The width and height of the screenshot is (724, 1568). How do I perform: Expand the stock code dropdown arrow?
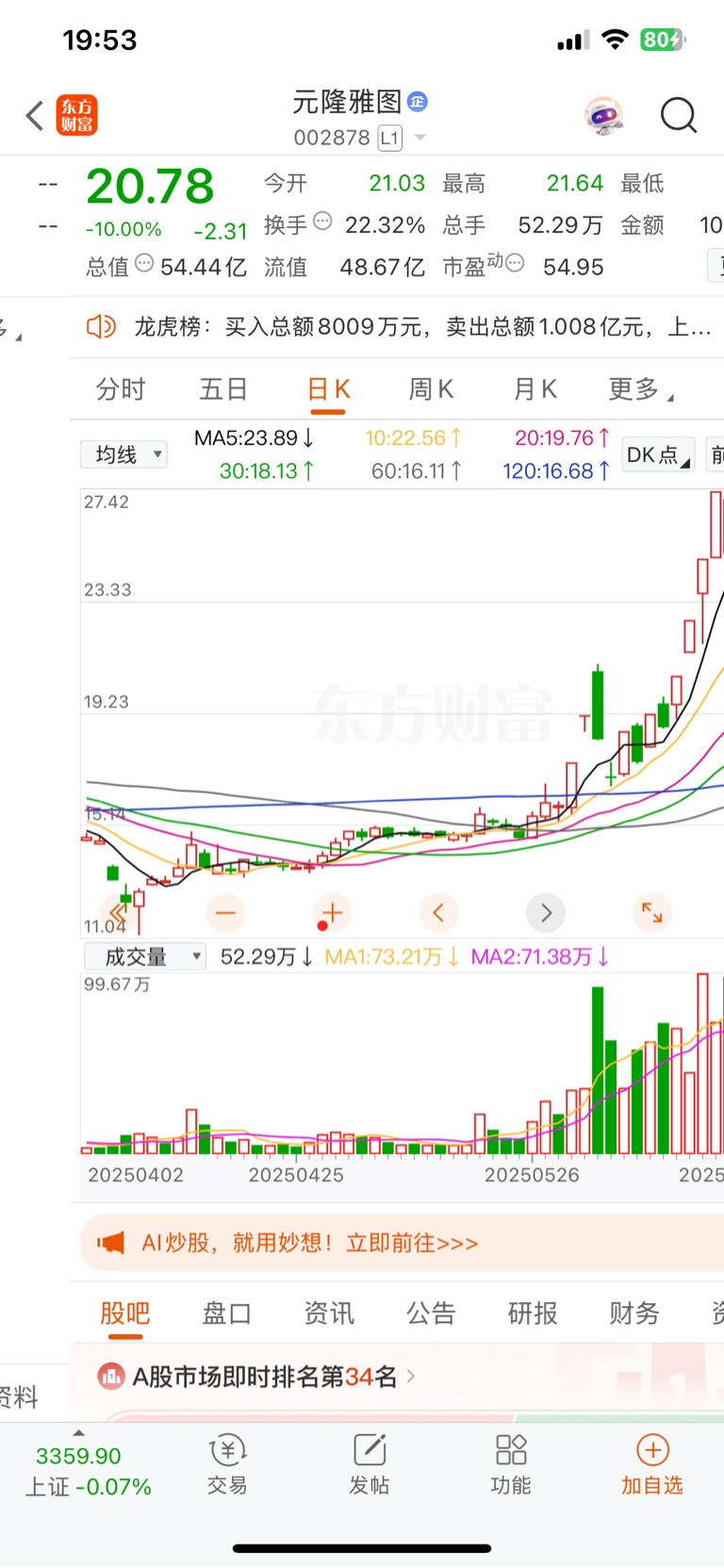click(420, 138)
